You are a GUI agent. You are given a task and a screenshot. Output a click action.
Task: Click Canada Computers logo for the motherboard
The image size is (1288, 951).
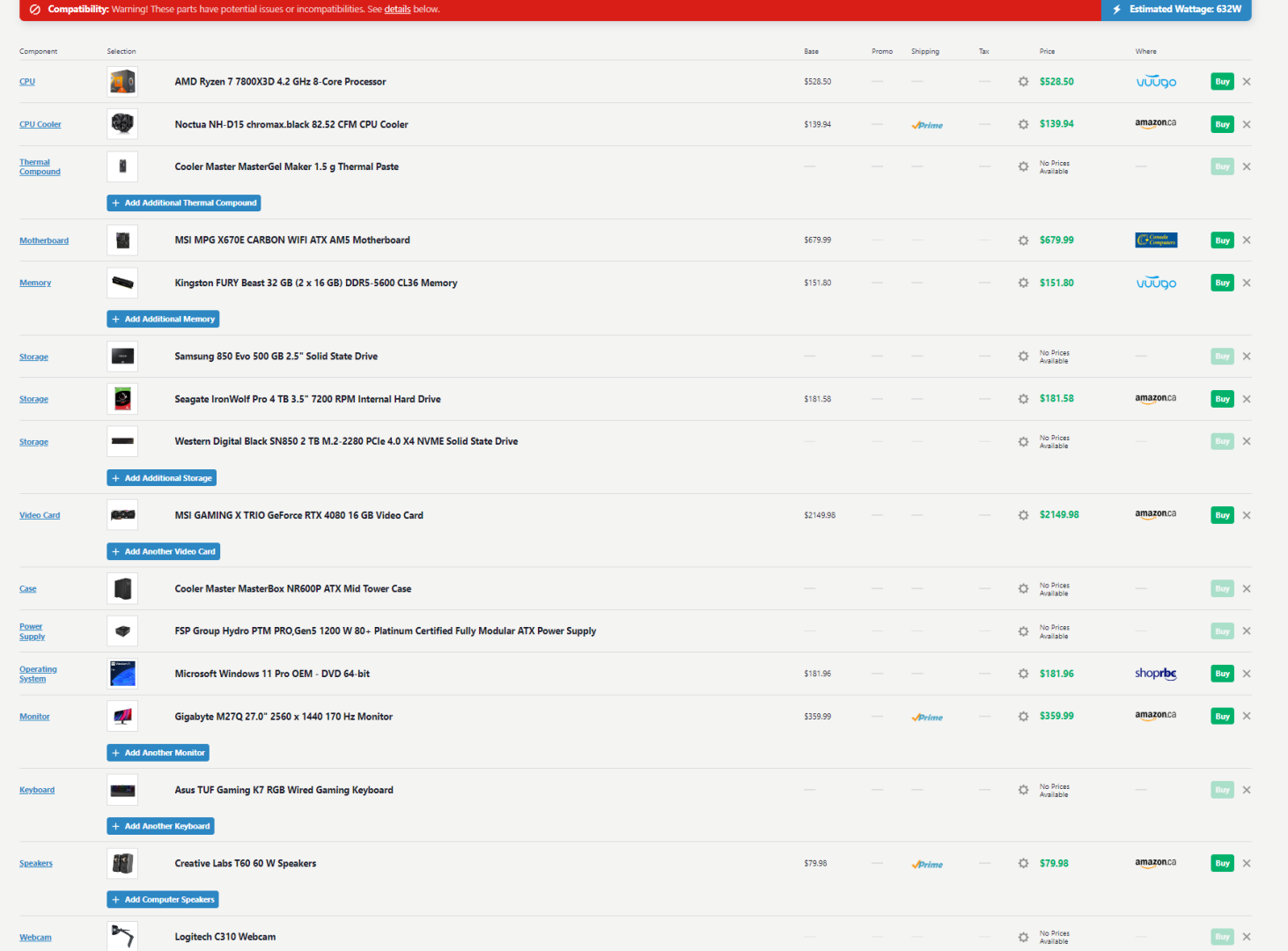coord(1156,240)
